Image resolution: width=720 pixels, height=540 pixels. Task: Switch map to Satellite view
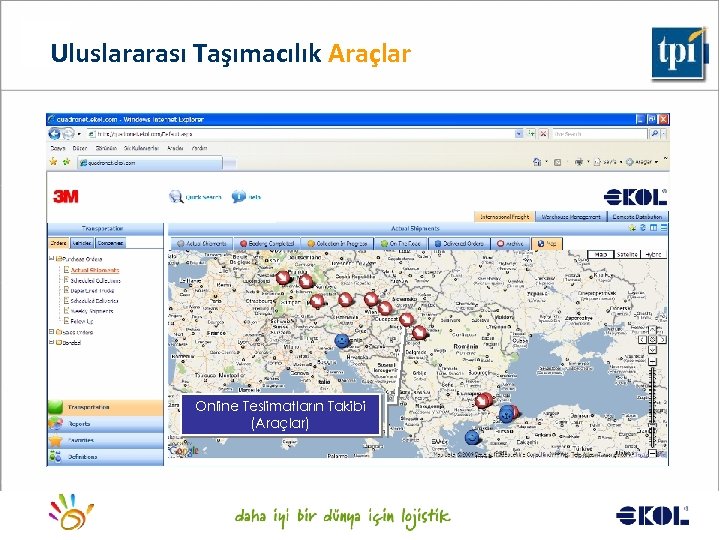[627, 254]
